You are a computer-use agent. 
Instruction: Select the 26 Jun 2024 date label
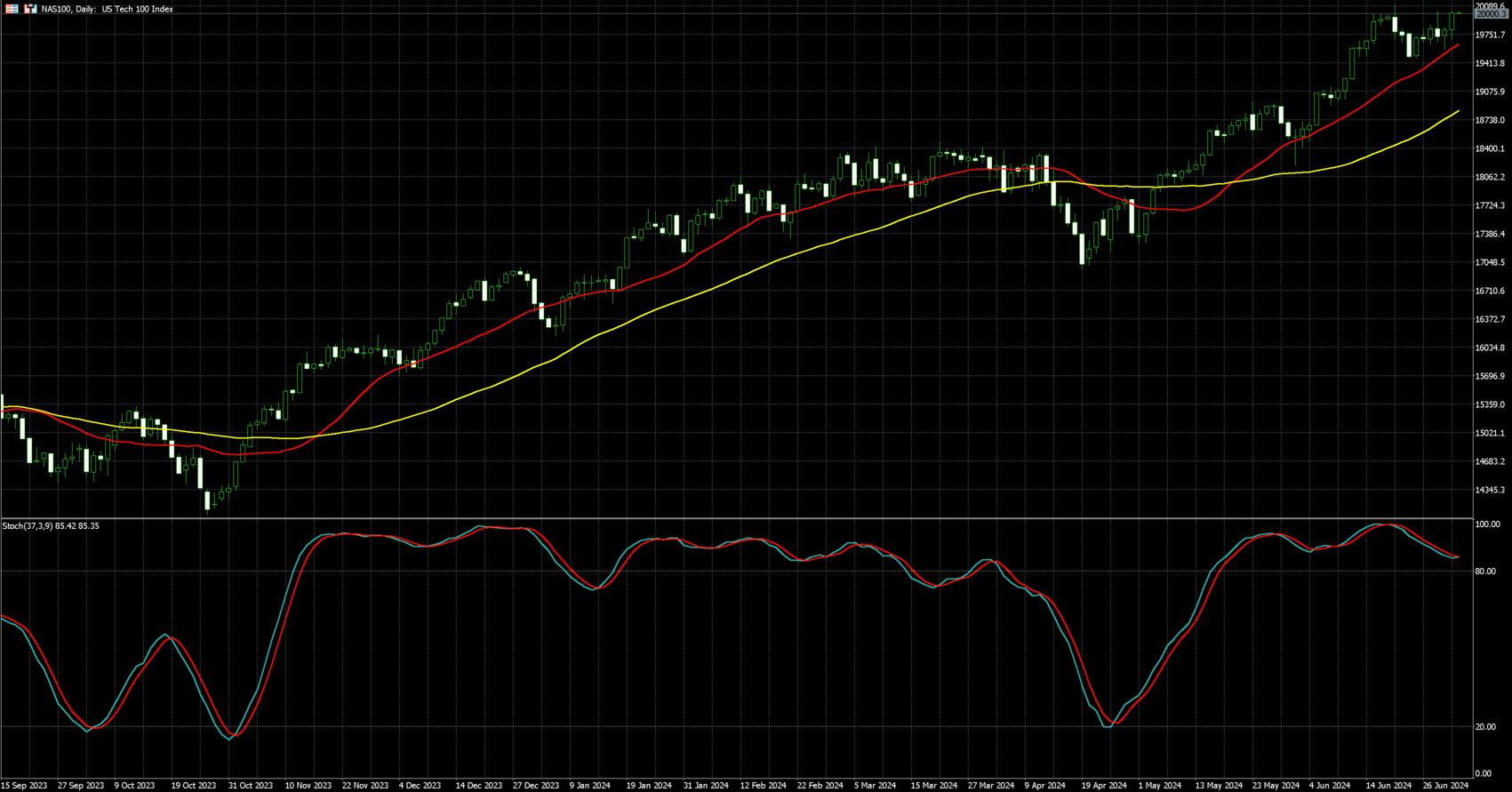[1445, 786]
